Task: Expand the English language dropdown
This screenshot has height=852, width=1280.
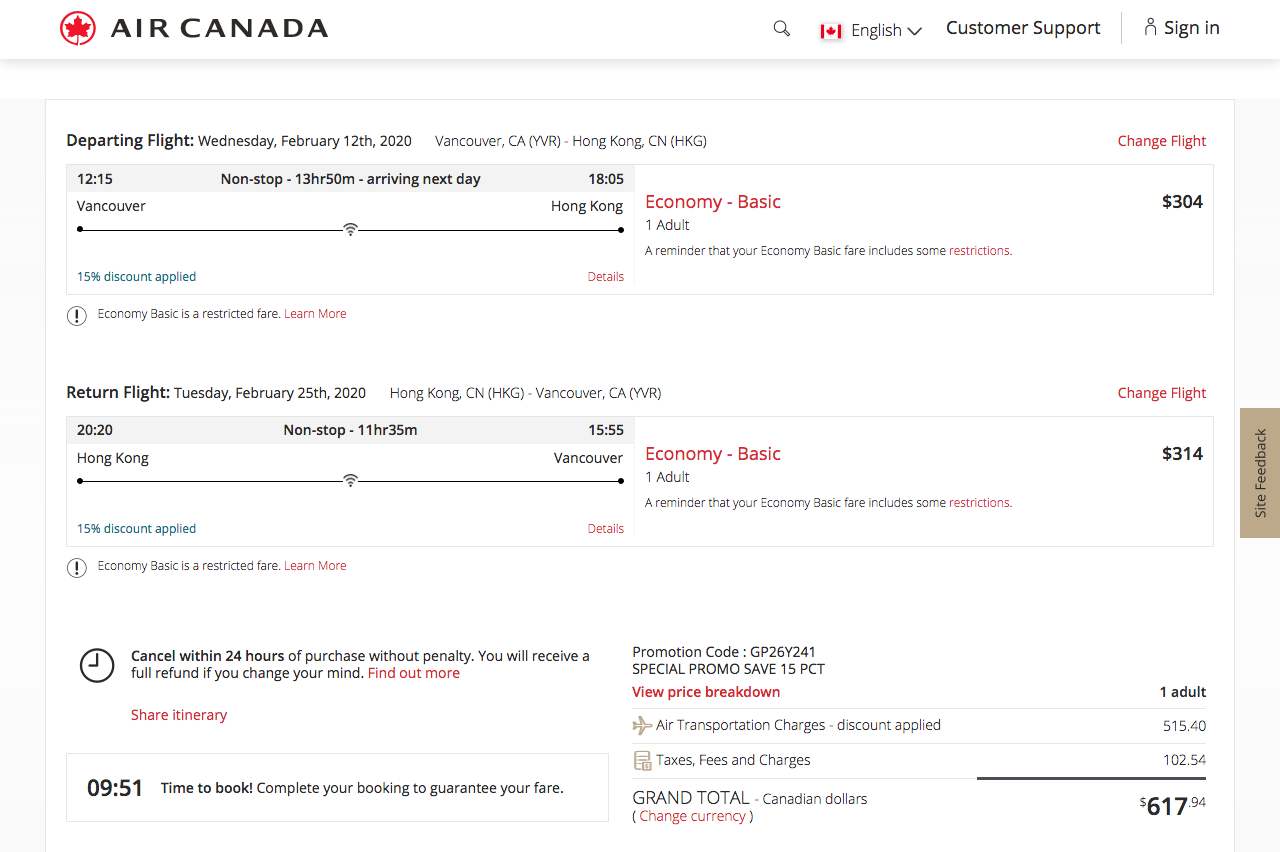Action: pos(886,31)
